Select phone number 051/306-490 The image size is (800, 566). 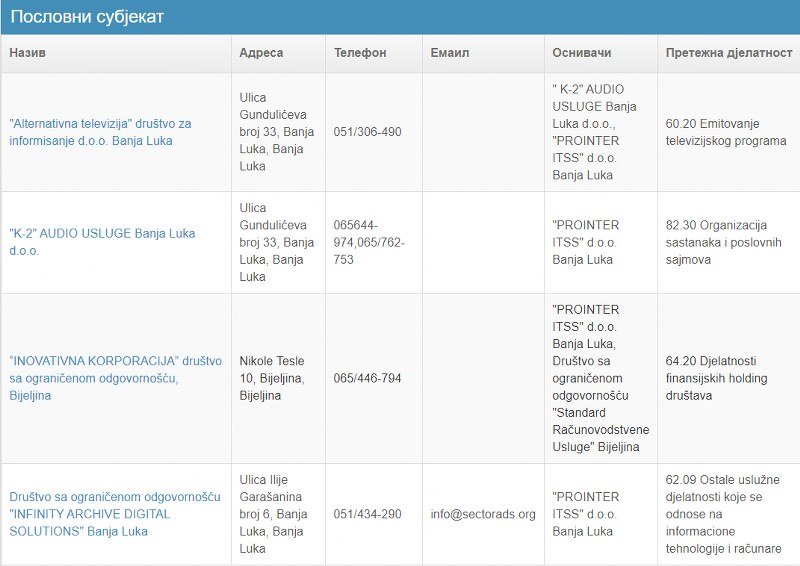tap(367, 132)
